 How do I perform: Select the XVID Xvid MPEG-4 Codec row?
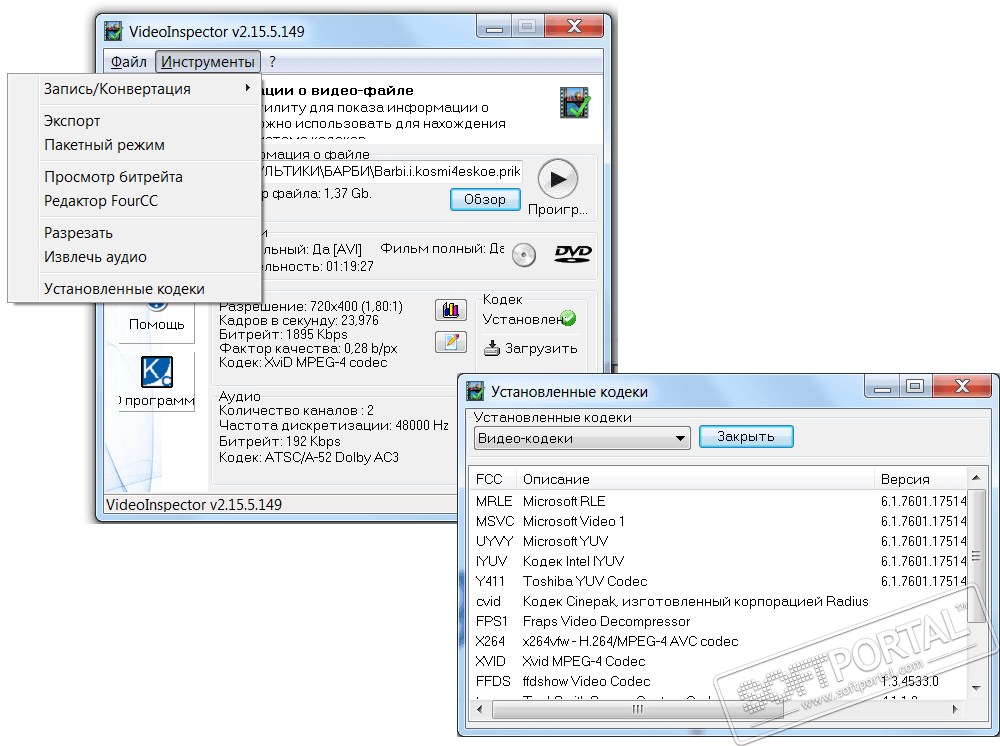719,661
